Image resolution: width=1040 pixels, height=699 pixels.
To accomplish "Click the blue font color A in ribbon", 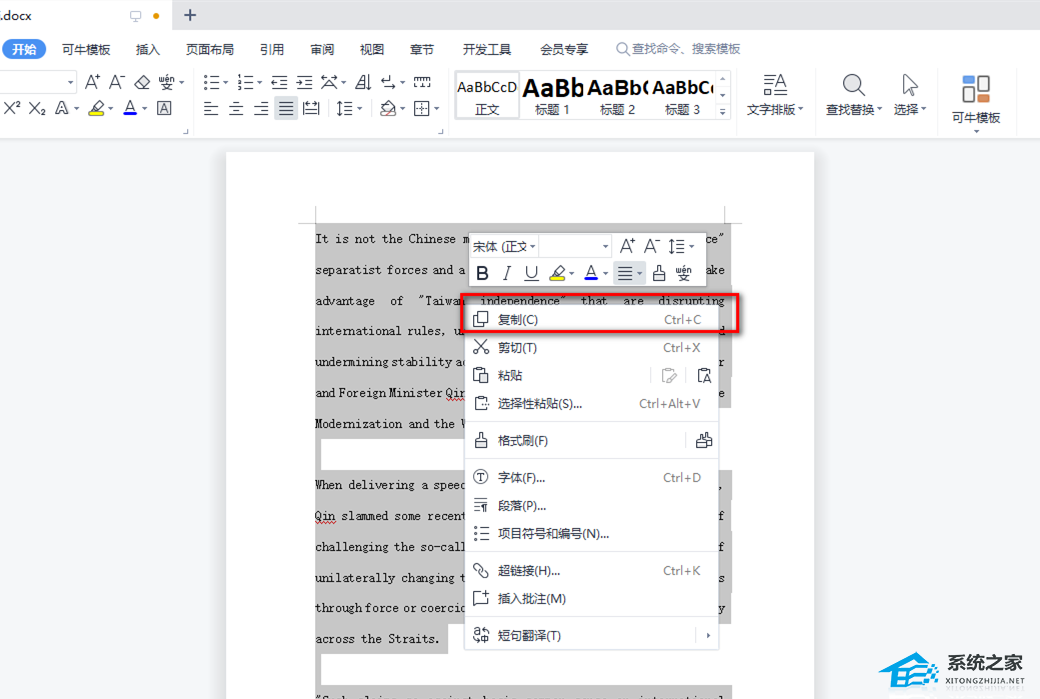I will coord(130,108).
